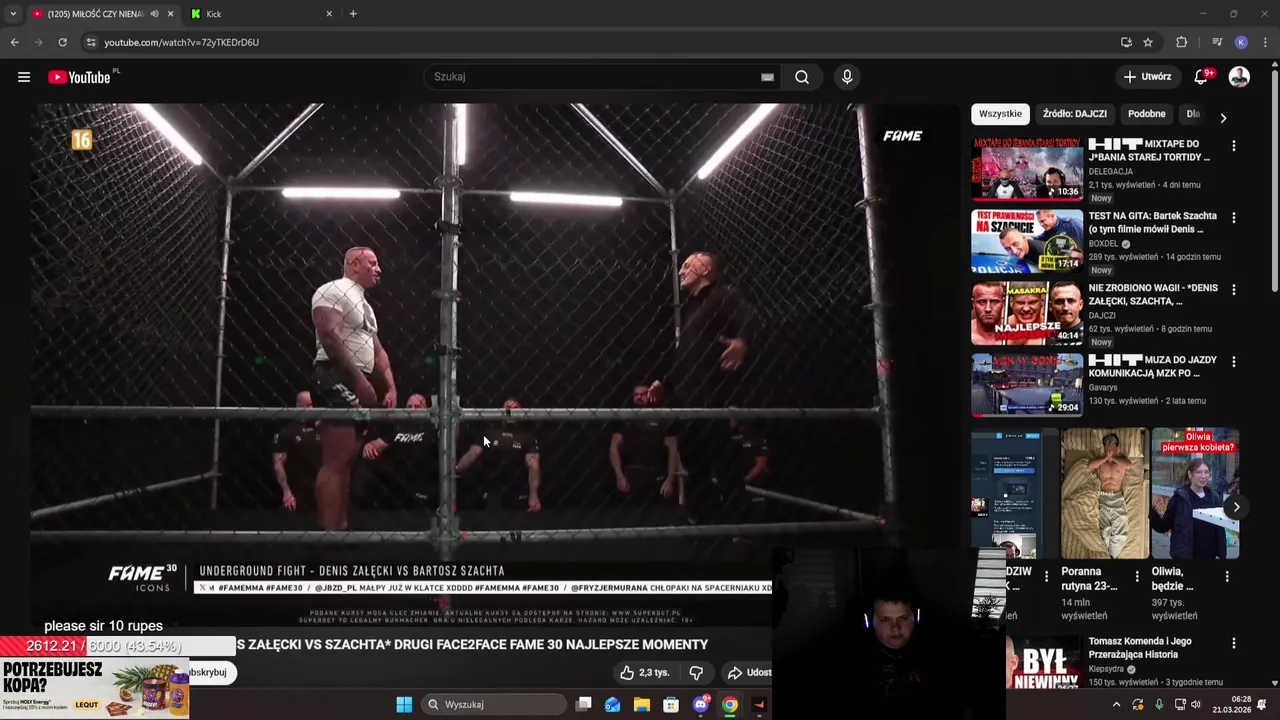
Task: Install app icon in address bar
Action: (1126, 42)
